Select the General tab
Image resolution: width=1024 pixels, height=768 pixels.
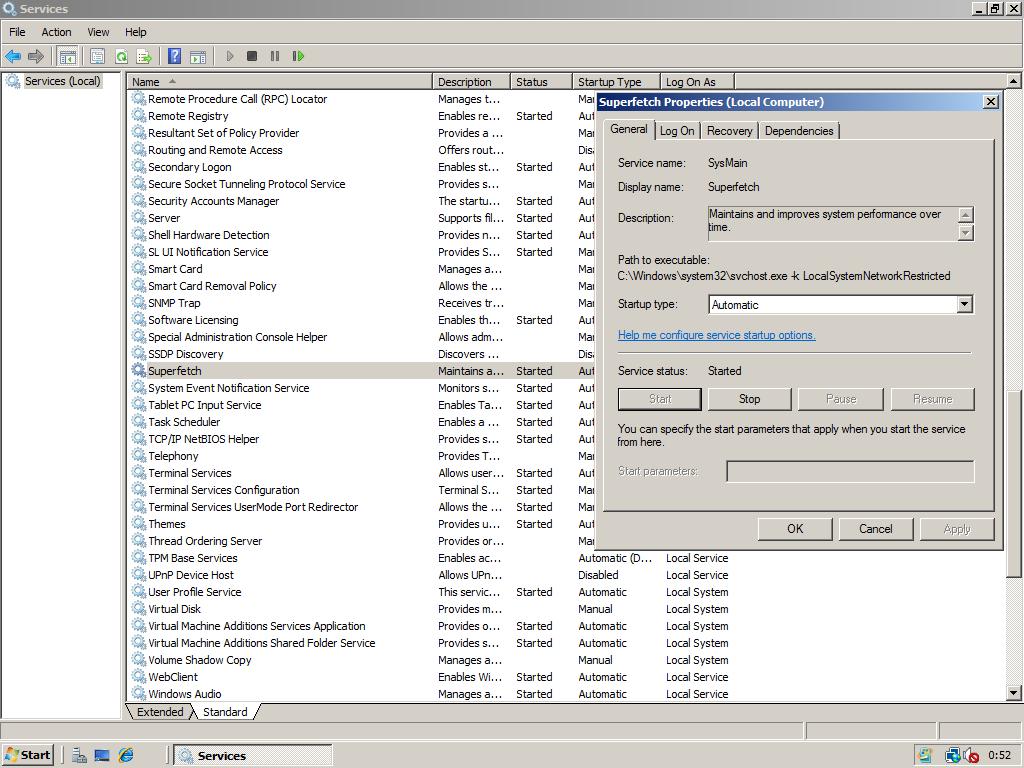(629, 129)
